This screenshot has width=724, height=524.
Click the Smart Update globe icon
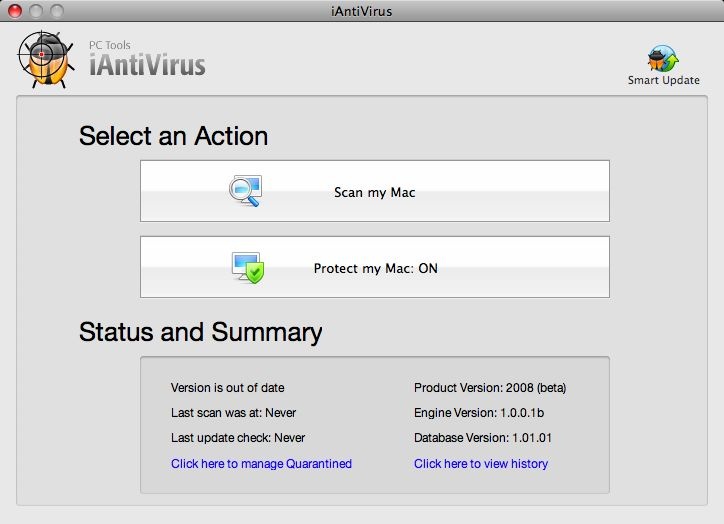[x=663, y=57]
